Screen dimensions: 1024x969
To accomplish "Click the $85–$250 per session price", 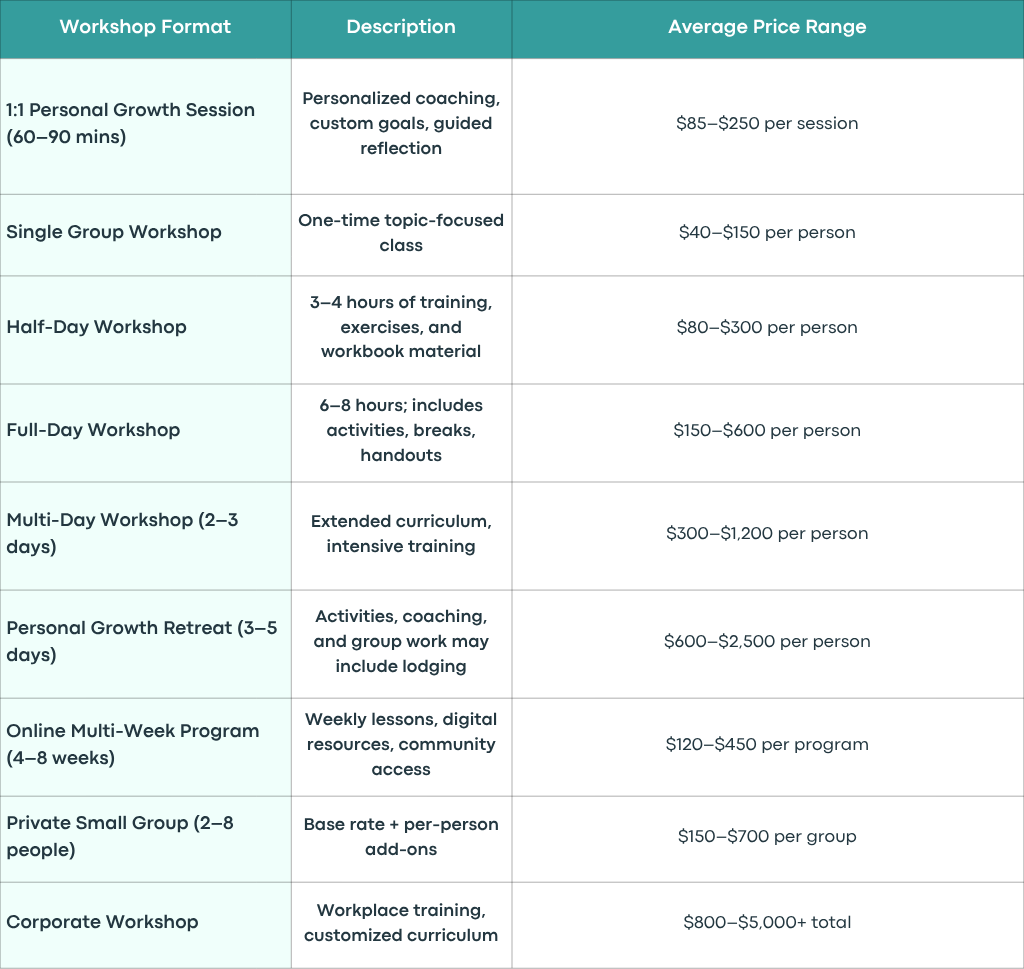I will point(767,123).
